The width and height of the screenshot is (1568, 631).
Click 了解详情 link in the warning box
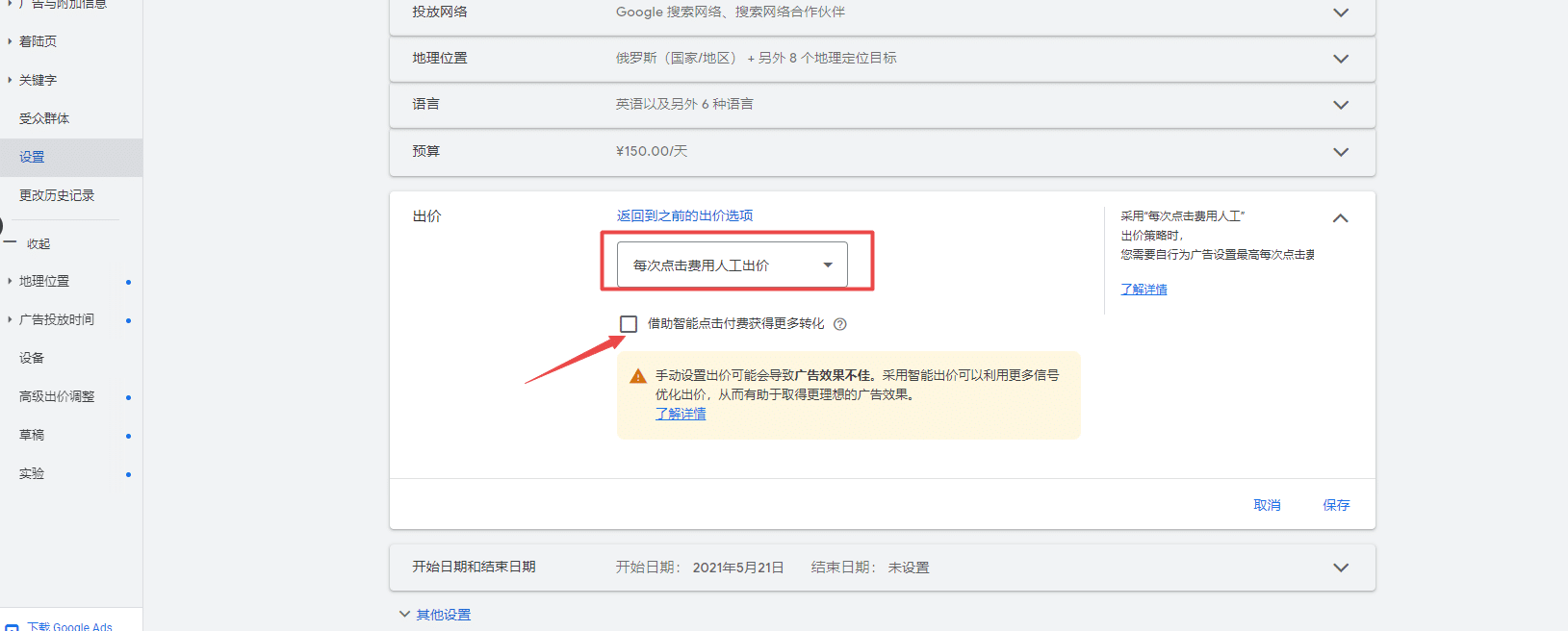click(x=681, y=414)
